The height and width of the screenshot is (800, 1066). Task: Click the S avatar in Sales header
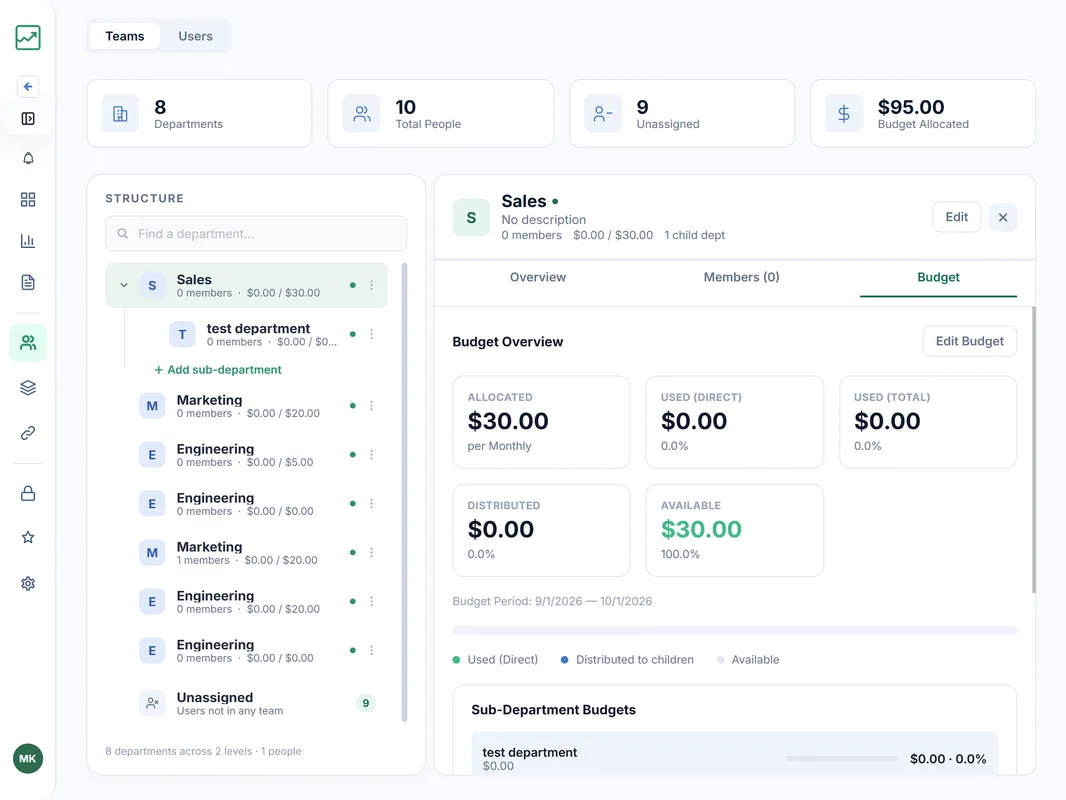point(471,218)
